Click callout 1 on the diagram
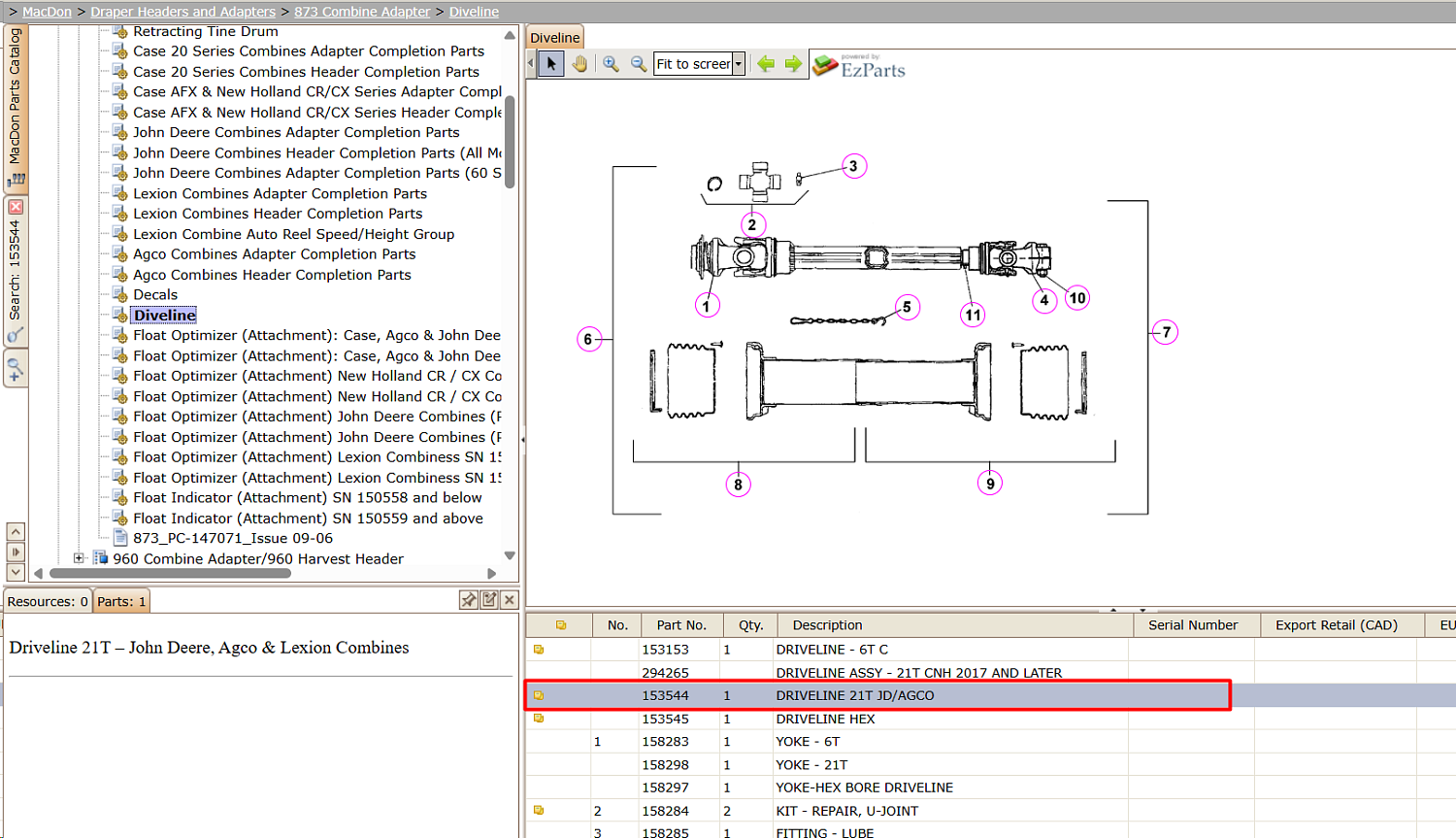This screenshot has width=1456, height=838. click(707, 306)
